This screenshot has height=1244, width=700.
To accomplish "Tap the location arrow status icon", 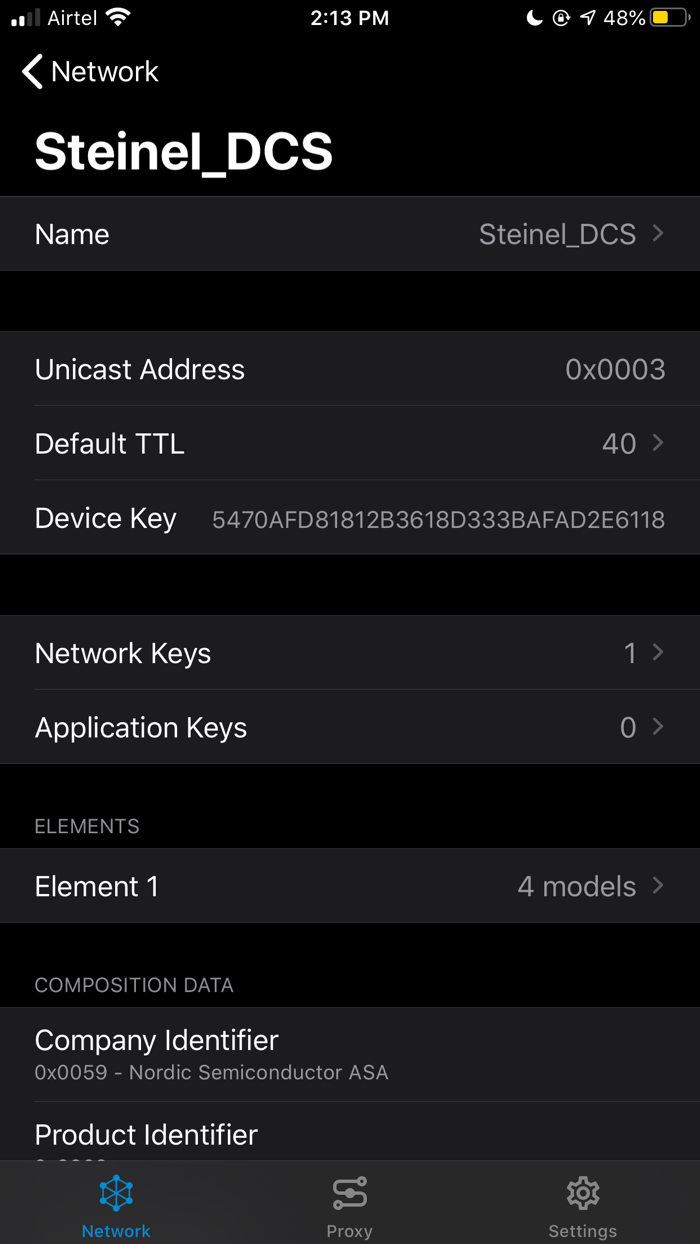I will (588, 18).
